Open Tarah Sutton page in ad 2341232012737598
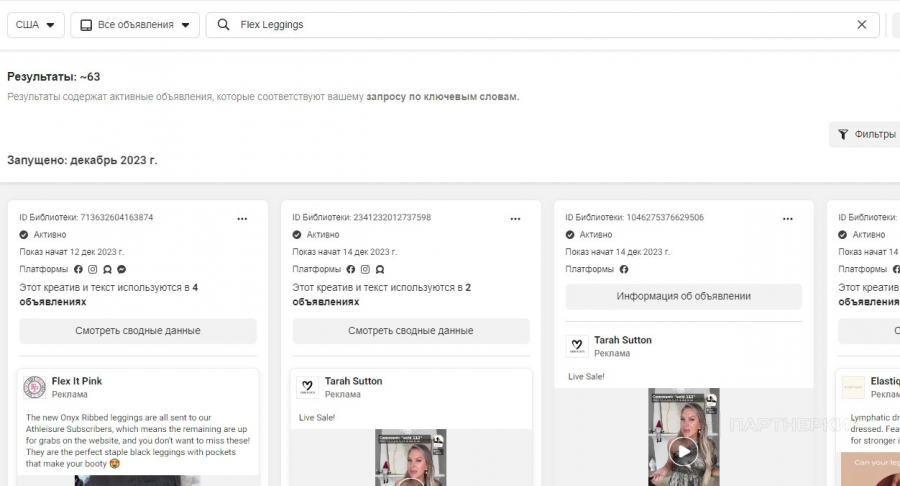This screenshot has width=900, height=486. (354, 381)
